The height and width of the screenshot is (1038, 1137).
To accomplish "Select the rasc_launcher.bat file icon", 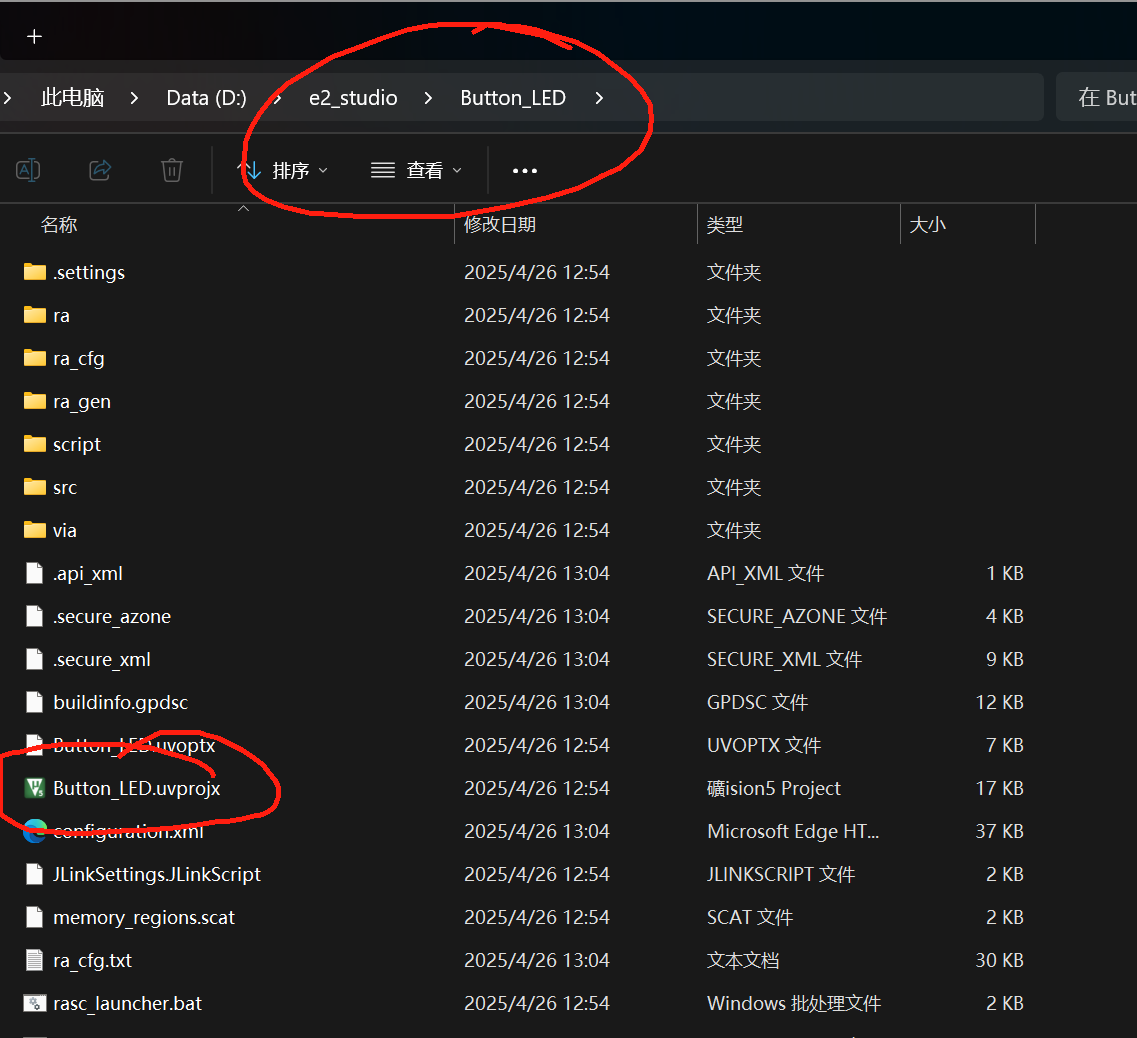I will pos(35,1003).
